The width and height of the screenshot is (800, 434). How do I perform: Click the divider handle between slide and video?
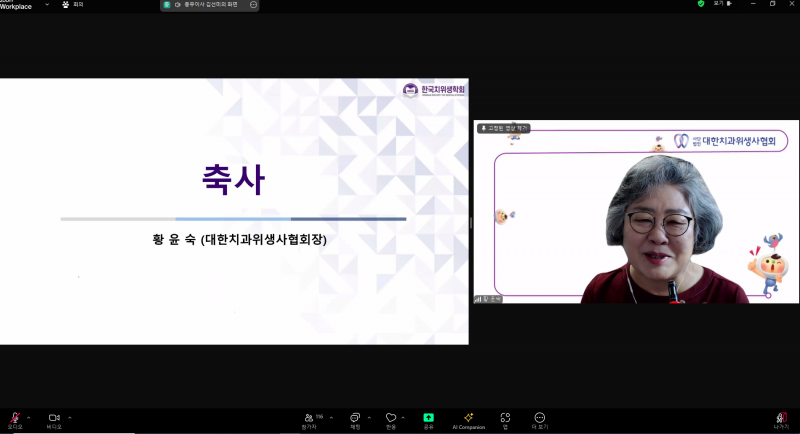(x=470, y=222)
